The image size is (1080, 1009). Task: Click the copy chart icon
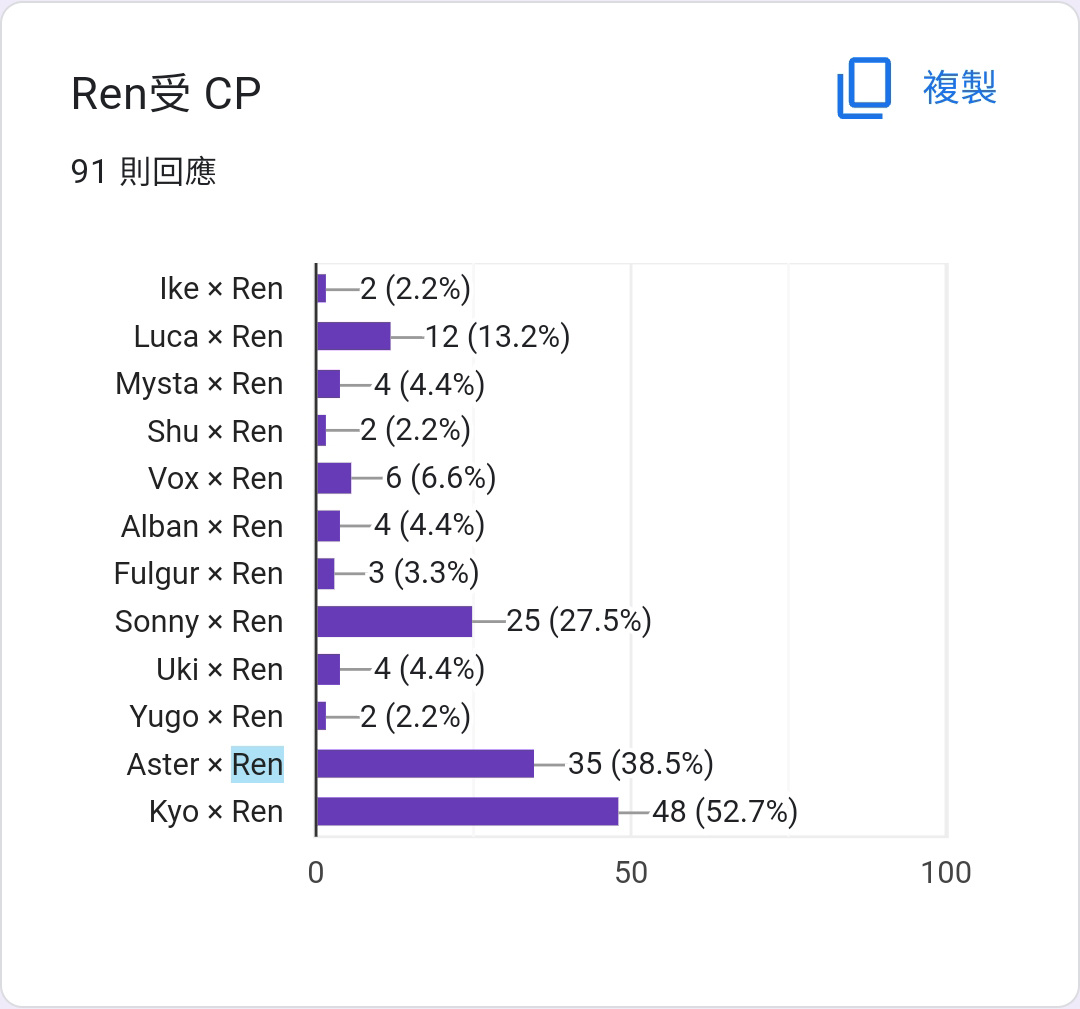click(864, 88)
